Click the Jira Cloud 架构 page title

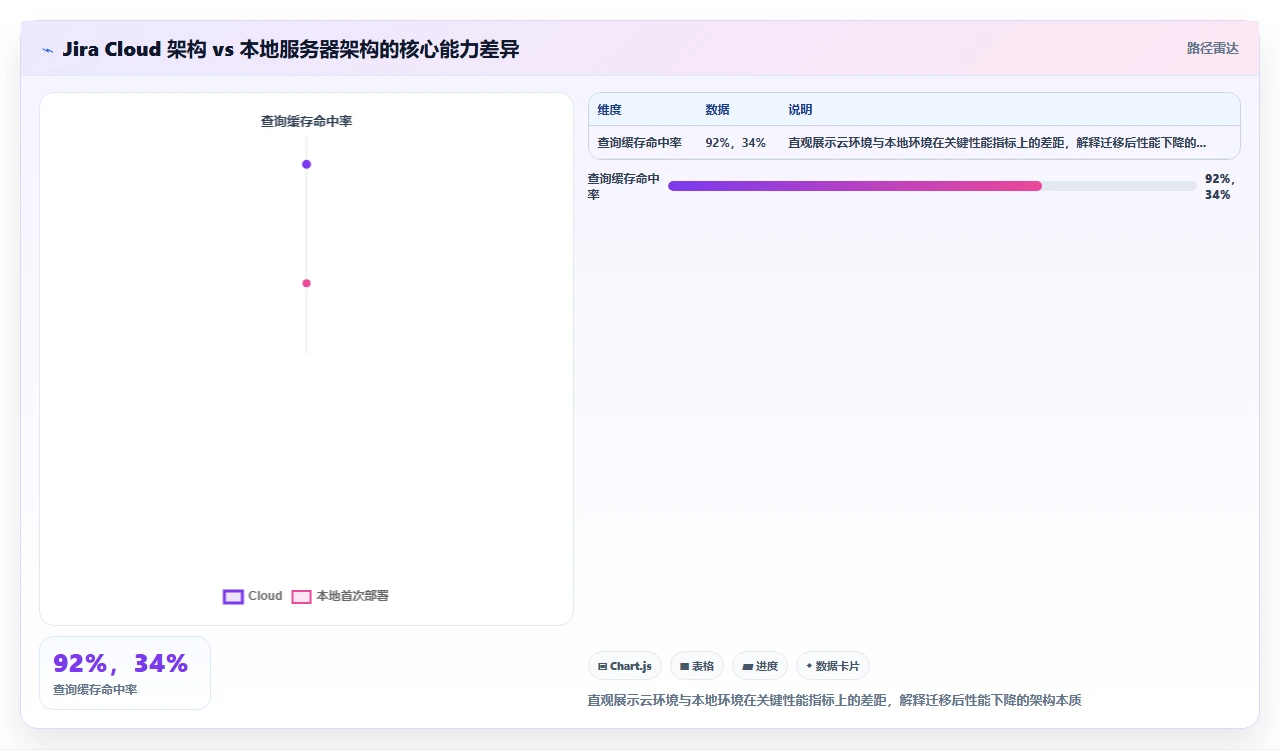[290, 49]
